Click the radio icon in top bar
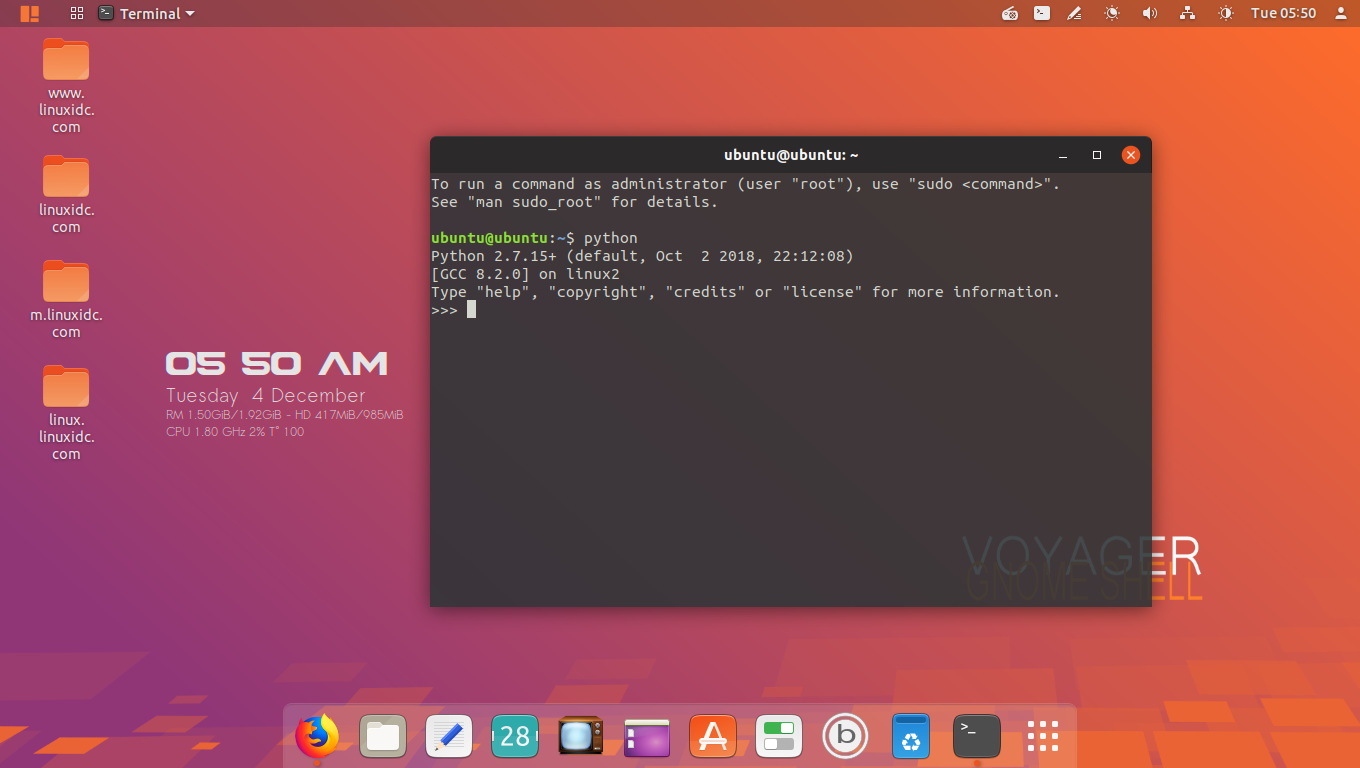This screenshot has height=768, width=1360. pyautogui.click(x=1010, y=14)
